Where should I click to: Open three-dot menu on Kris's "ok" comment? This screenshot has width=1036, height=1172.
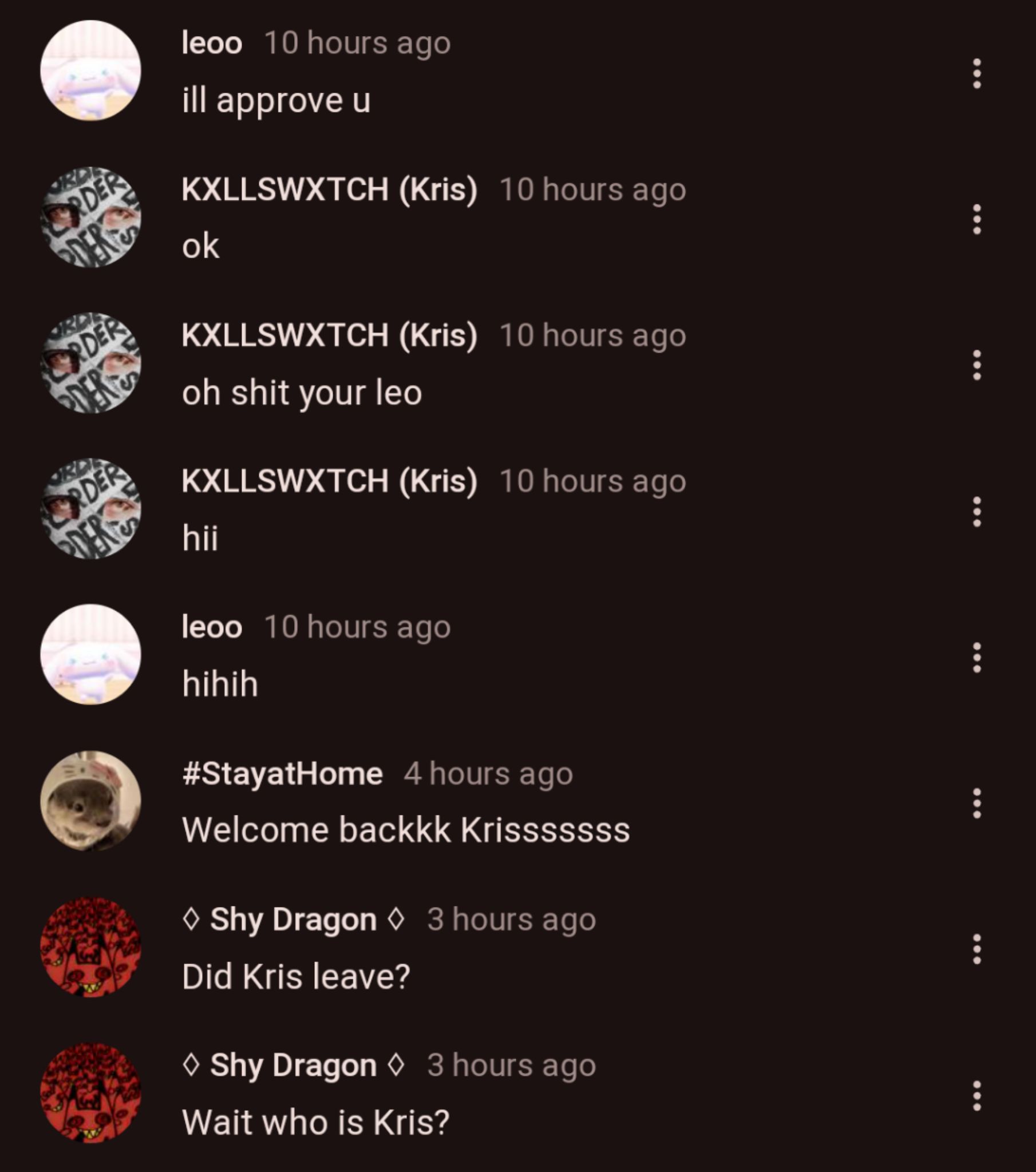[976, 219]
